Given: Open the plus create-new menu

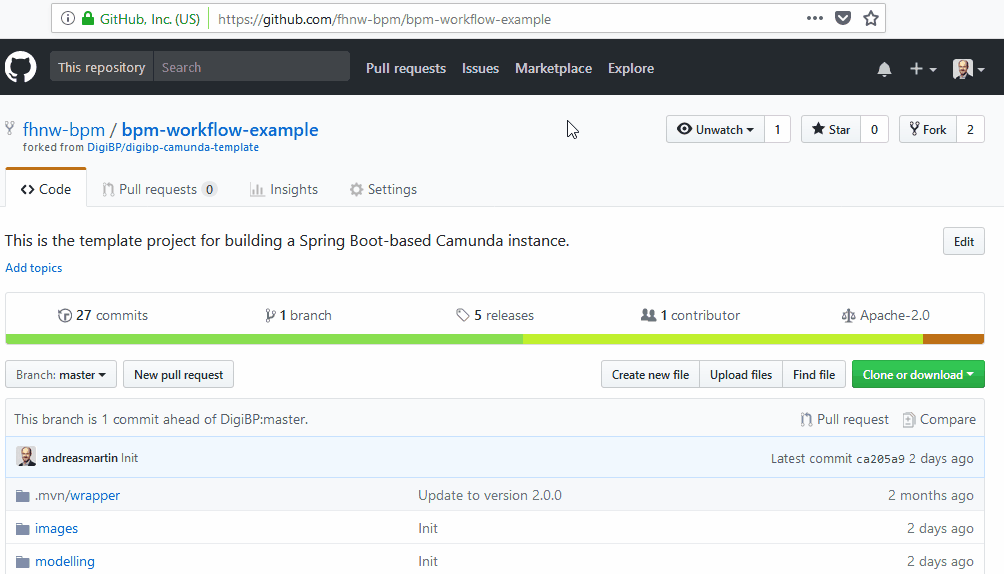Looking at the screenshot, I should click(923, 69).
